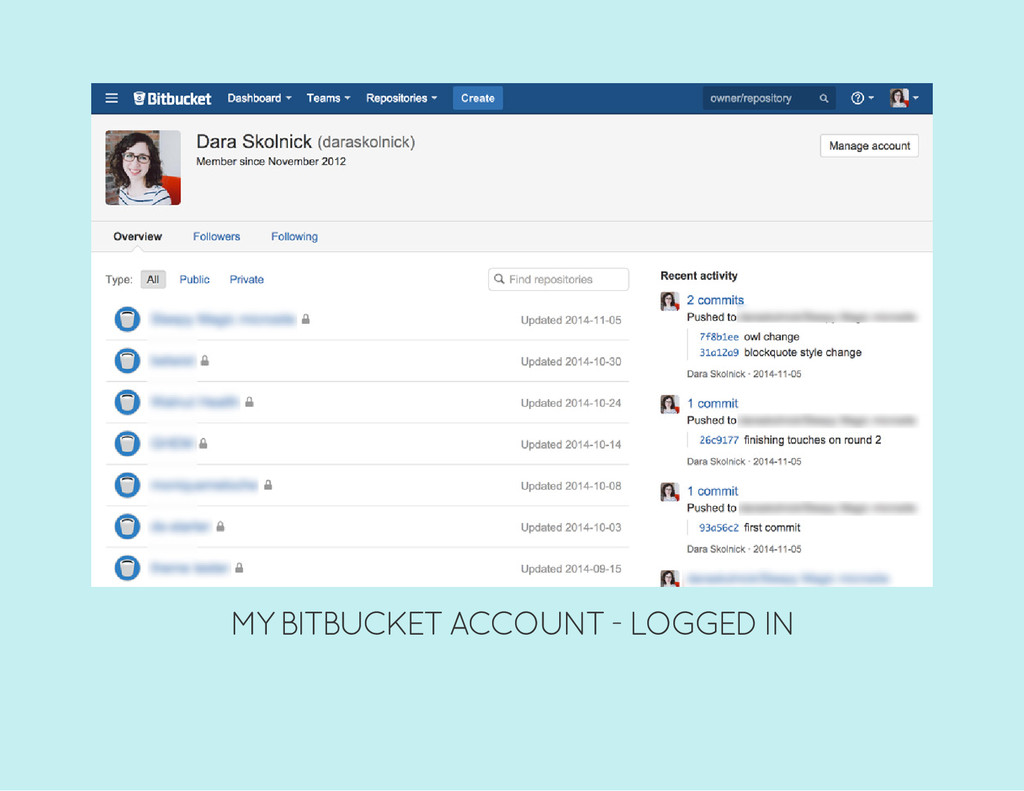Image resolution: width=1024 pixels, height=791 pixels.
Task: Click the lock icon on the 2014-10-08 repository
Action: [268, 485]
